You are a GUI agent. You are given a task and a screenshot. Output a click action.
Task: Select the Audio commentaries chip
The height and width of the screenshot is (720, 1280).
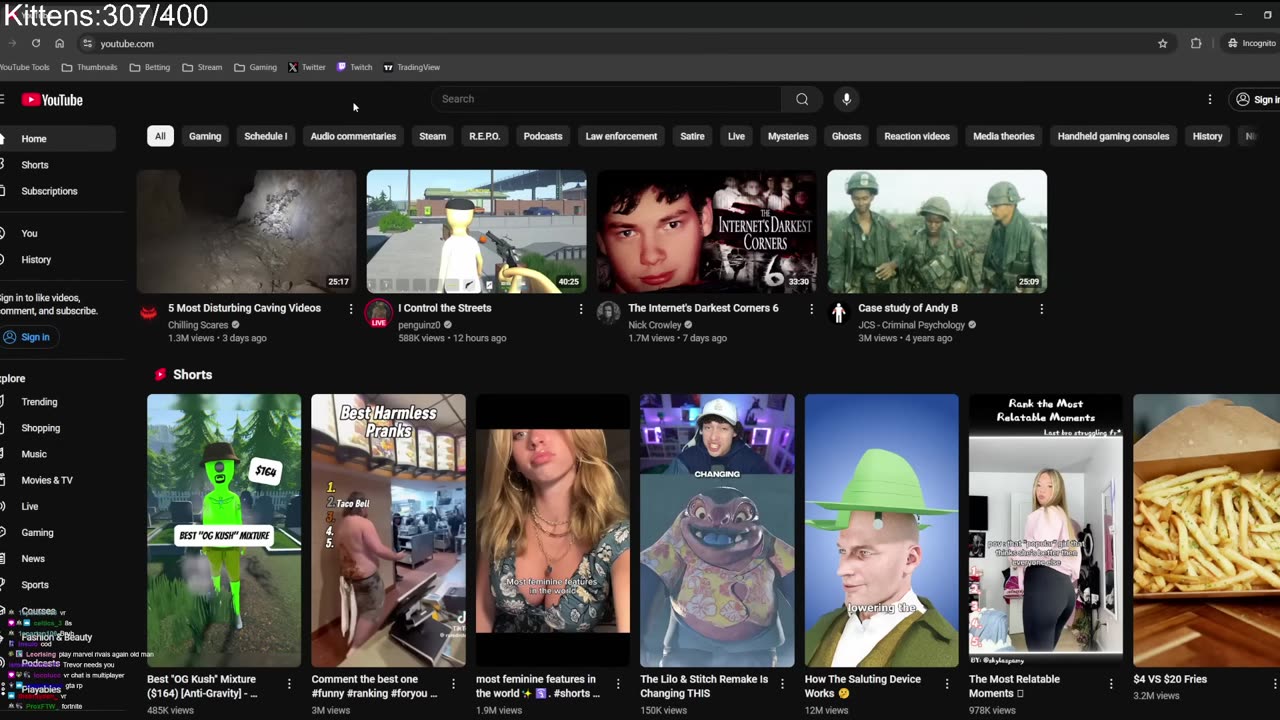pos(353,136)
